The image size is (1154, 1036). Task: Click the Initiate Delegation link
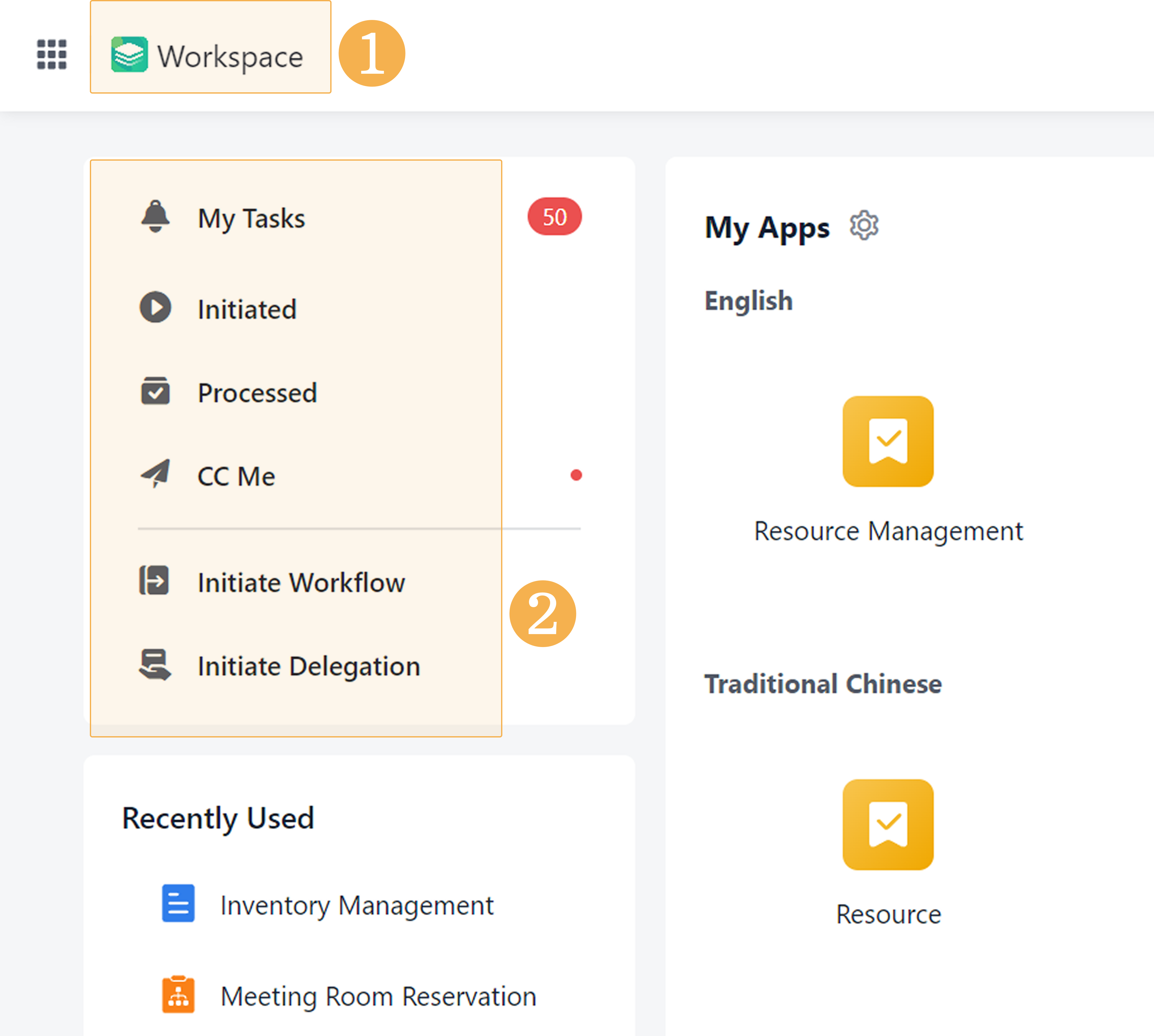pos(308,666)
